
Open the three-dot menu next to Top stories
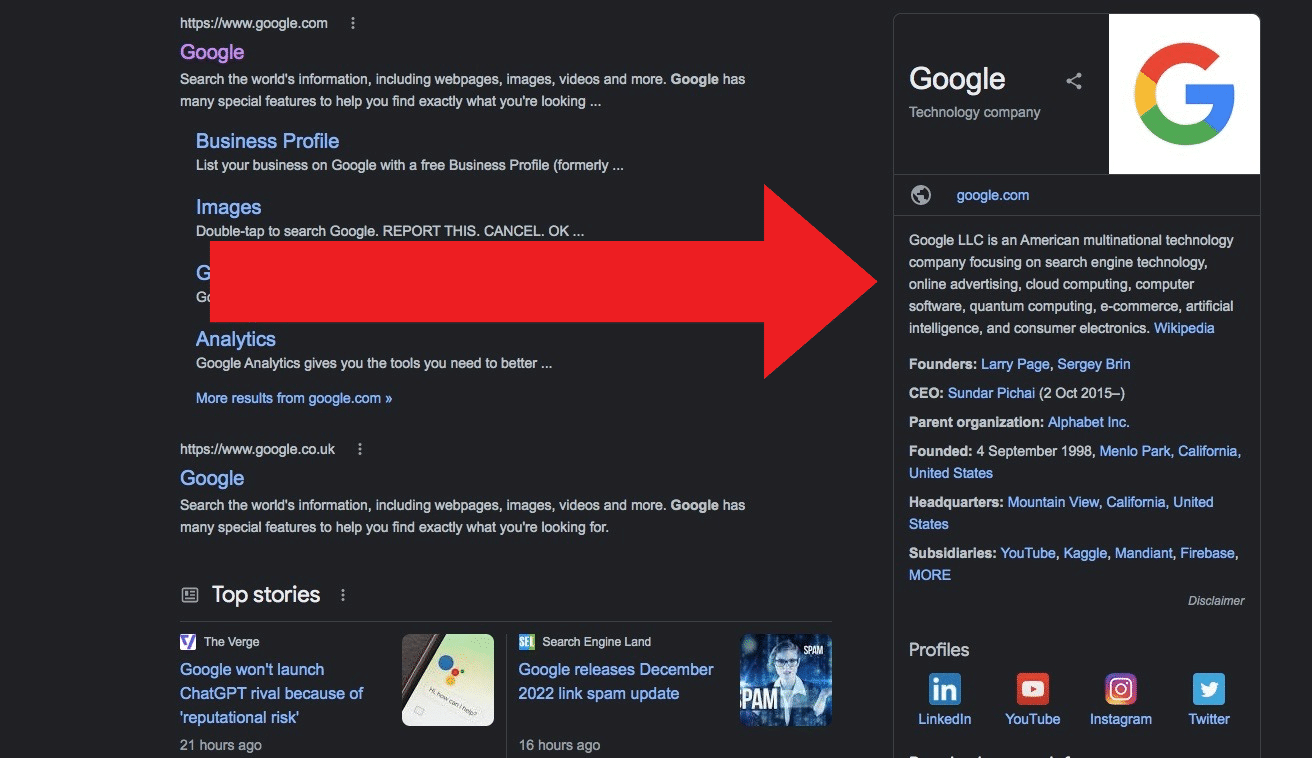tap(343, 595)
